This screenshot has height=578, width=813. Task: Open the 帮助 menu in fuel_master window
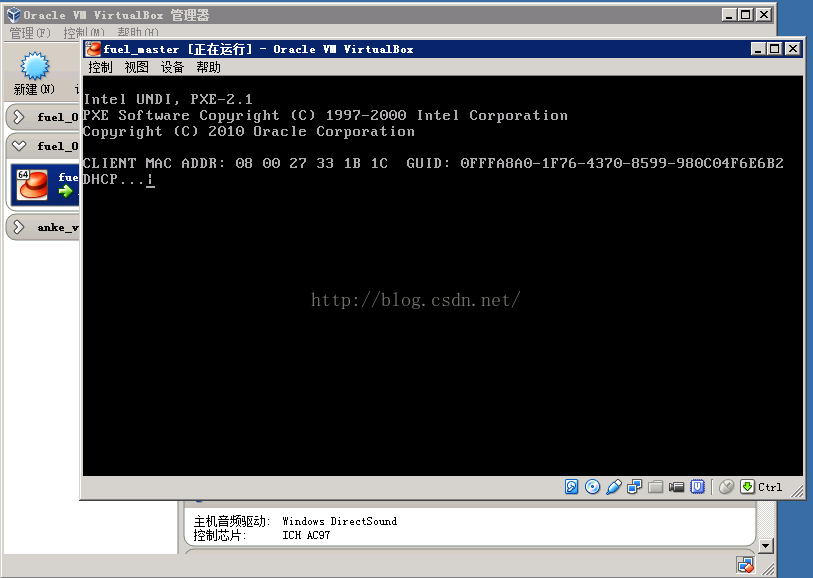pyautogui.click(x=208, y=67)
